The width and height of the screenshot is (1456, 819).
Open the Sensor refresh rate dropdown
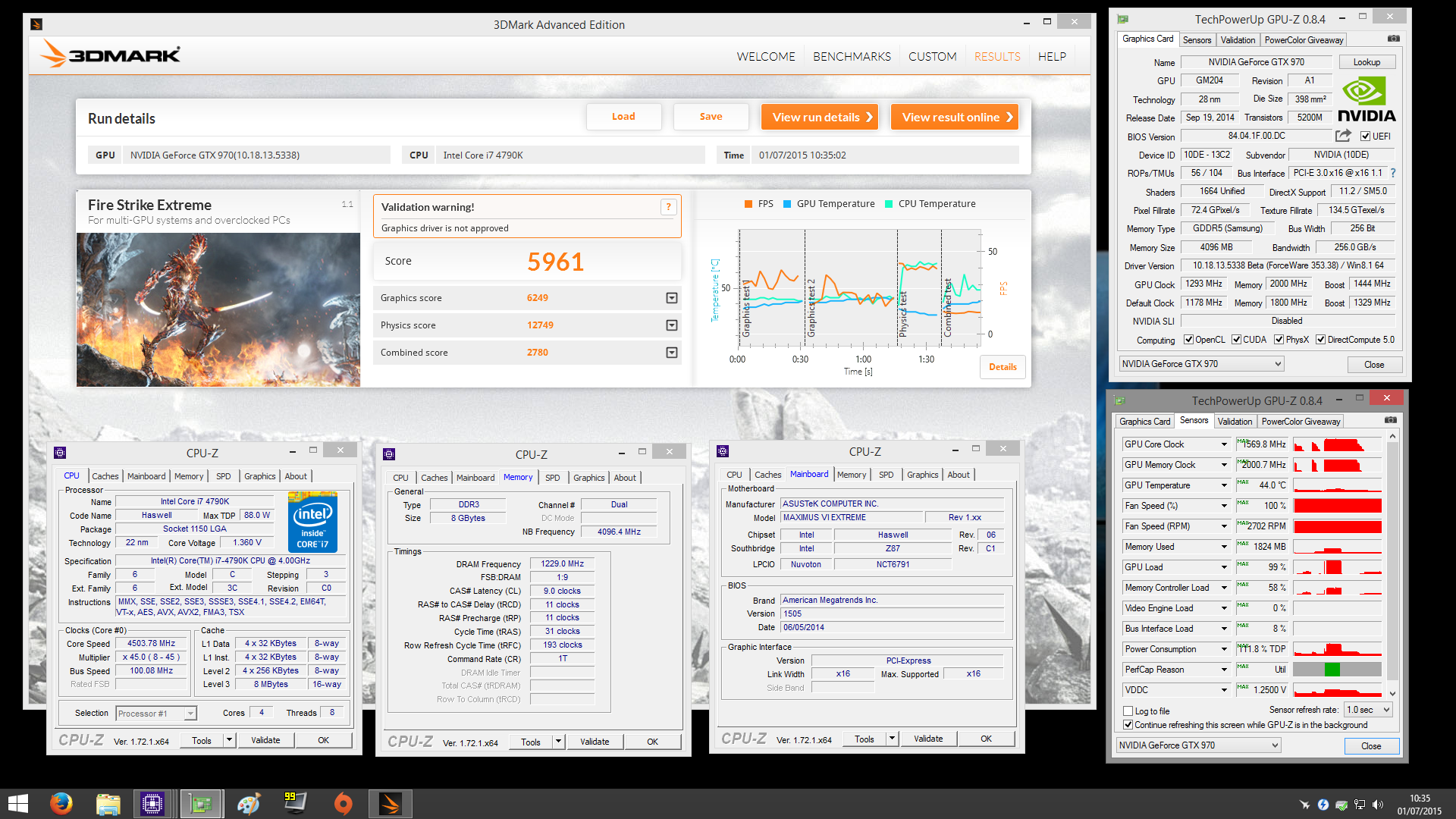coord(1368,710)
